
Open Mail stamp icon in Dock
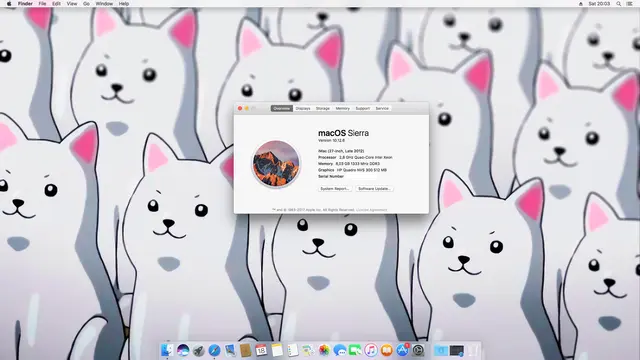230,350
